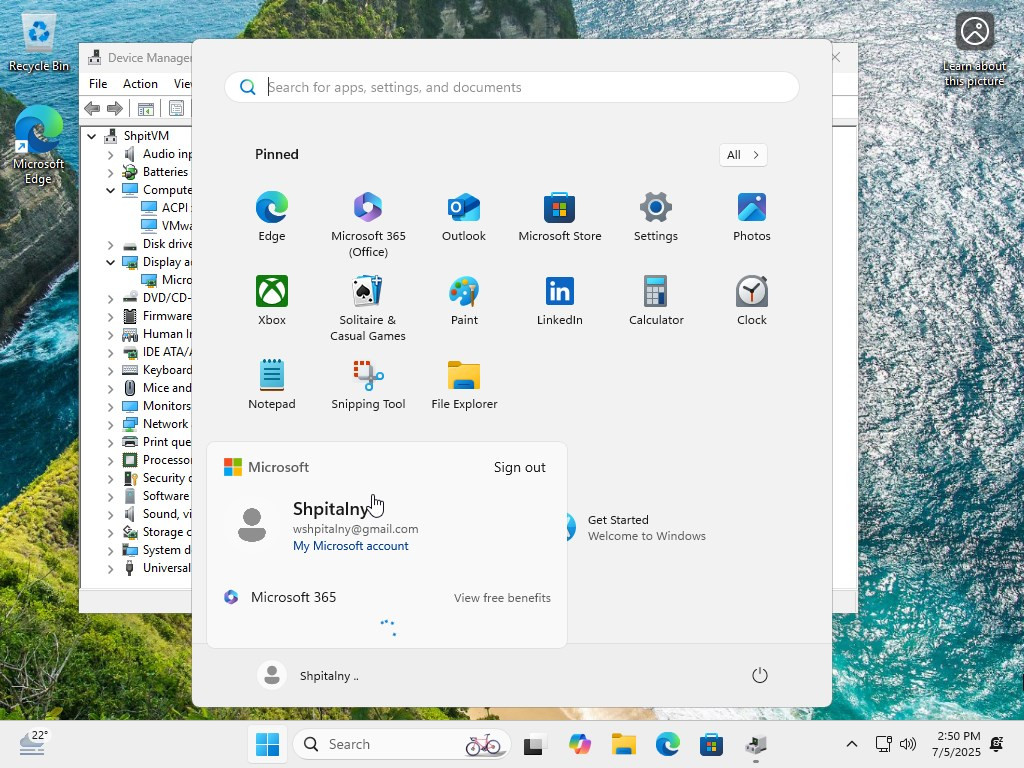Open the Microsoft 365 entry in account flyout

tap(281, 598)
